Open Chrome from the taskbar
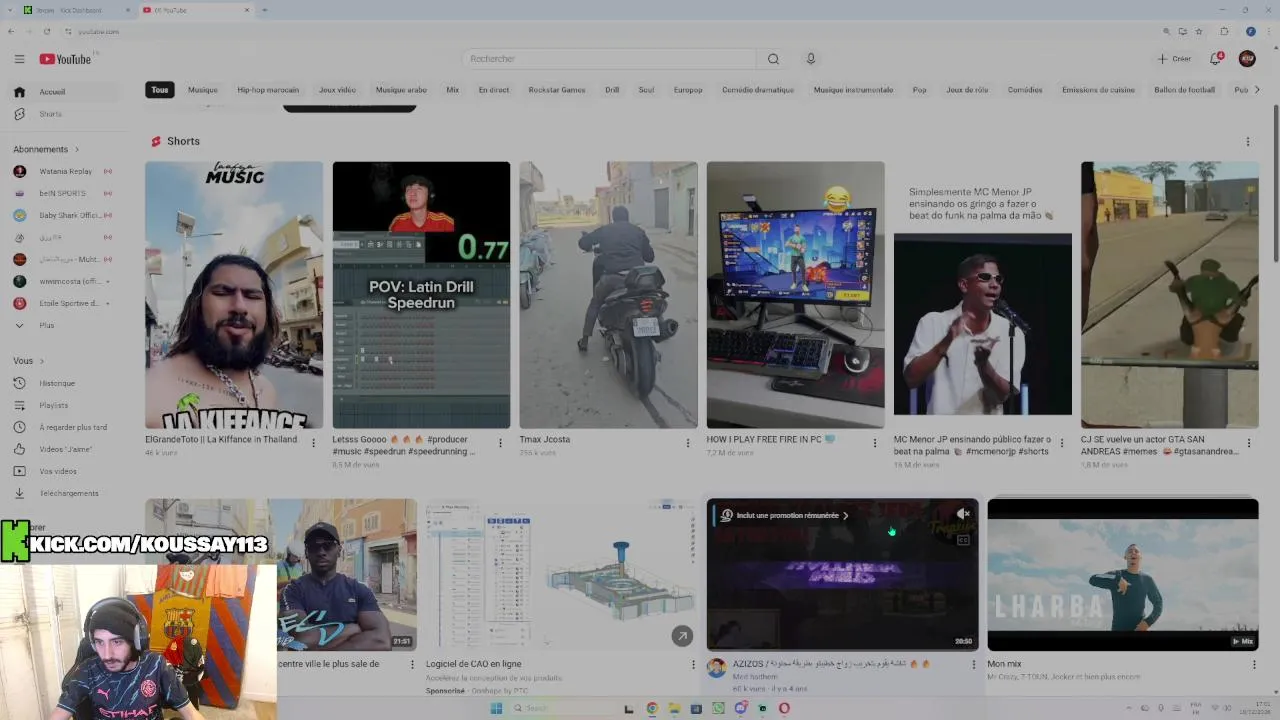The image size is (1280, 720). tap(652, 708)
